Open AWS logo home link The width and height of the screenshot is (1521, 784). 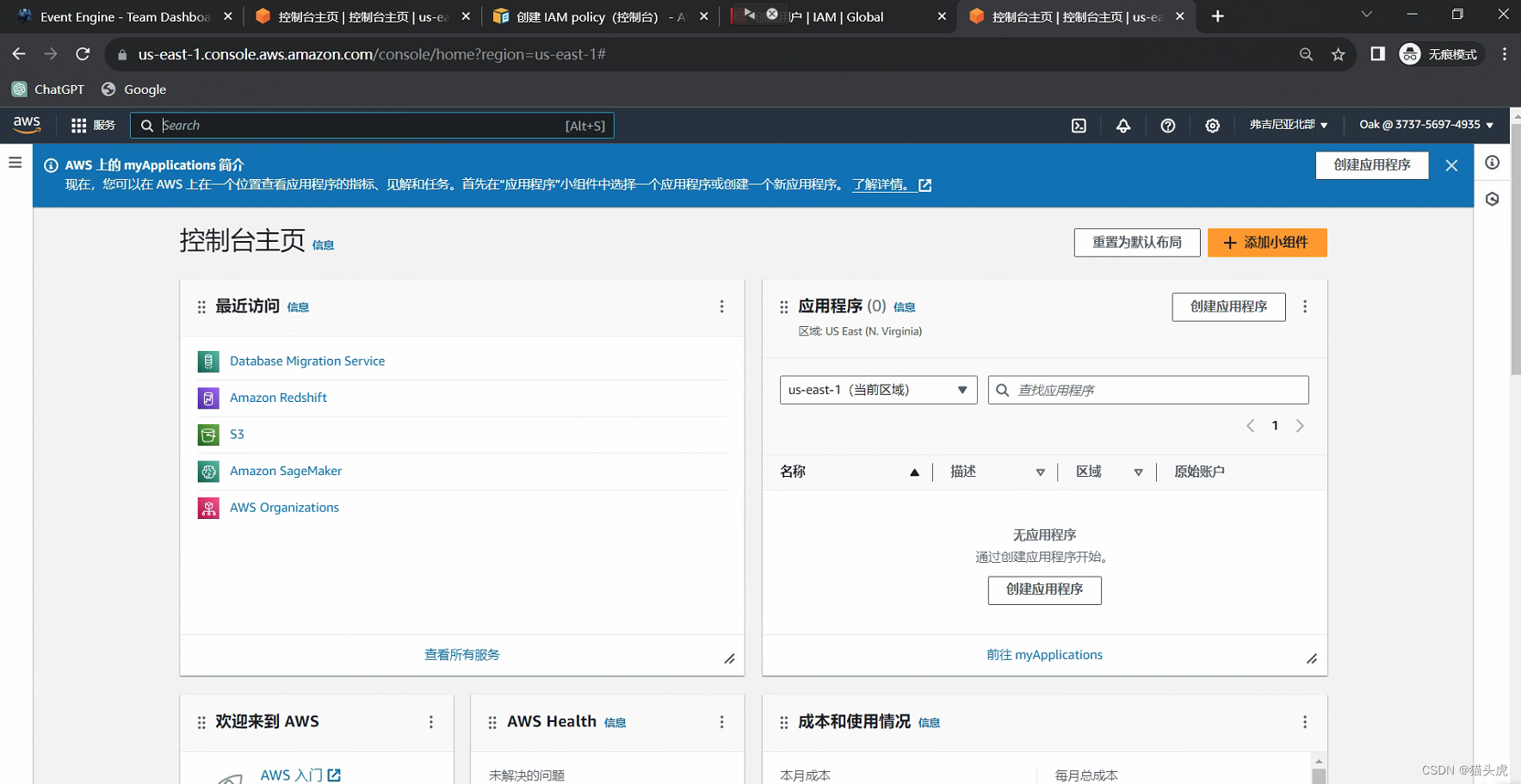pyautogui.click(x=27, y=125)
